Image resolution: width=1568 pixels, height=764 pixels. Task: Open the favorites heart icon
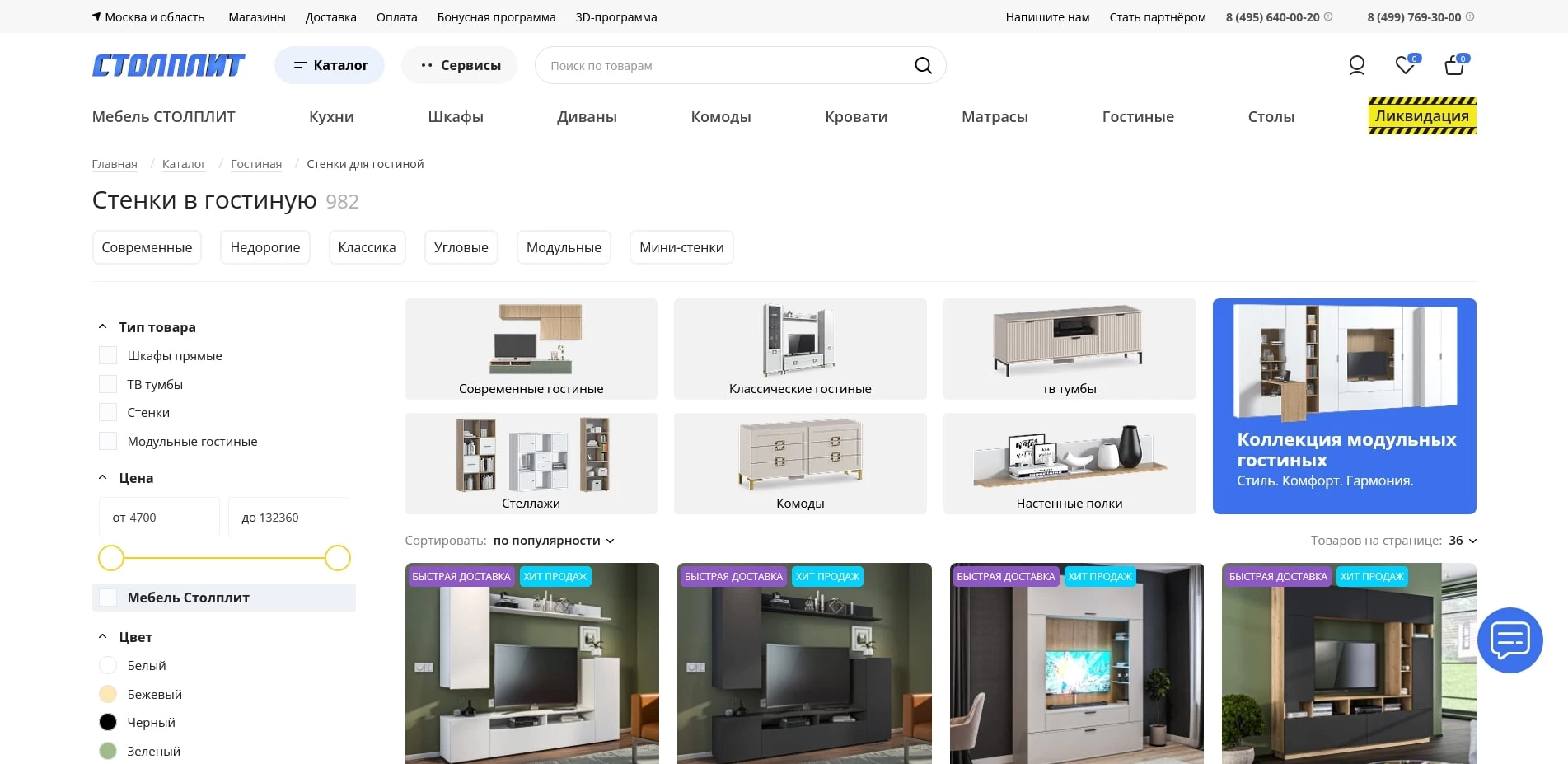coord(1405,65)
